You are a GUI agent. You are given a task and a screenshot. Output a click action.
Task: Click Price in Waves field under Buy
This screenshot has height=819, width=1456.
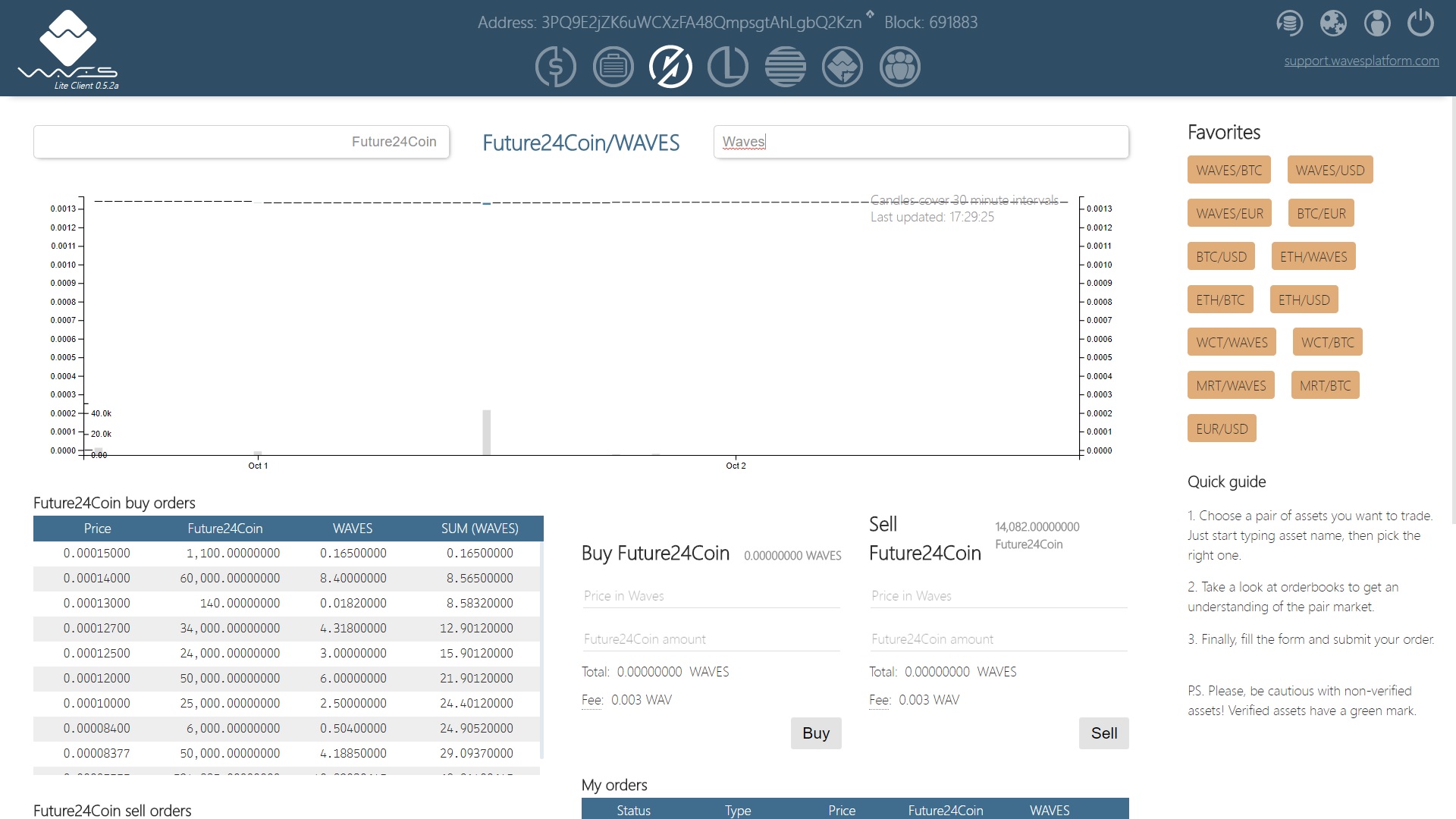point(711,596)
